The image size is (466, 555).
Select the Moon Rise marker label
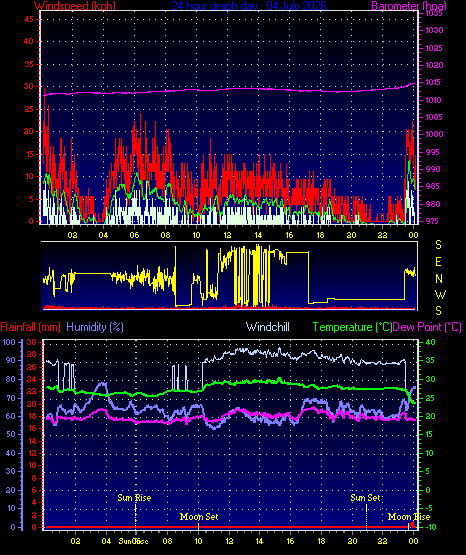coord(409,517)
